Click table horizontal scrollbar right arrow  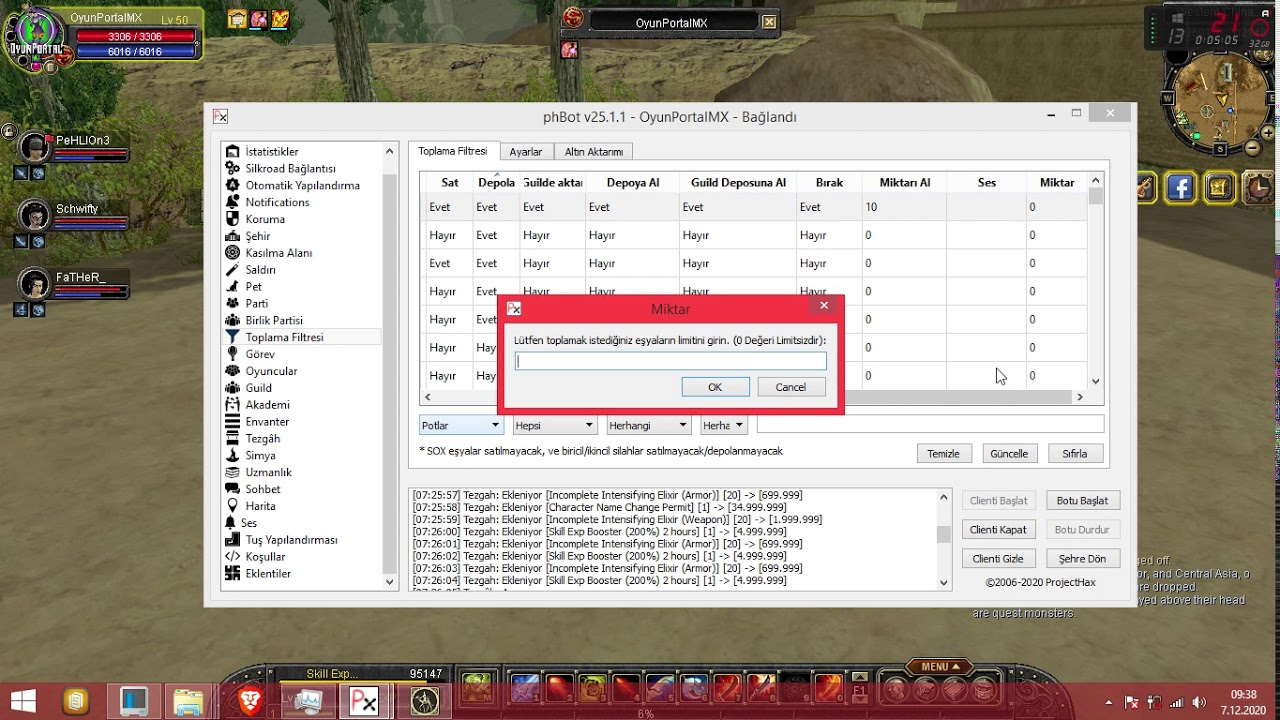[x=1079, y=397]
